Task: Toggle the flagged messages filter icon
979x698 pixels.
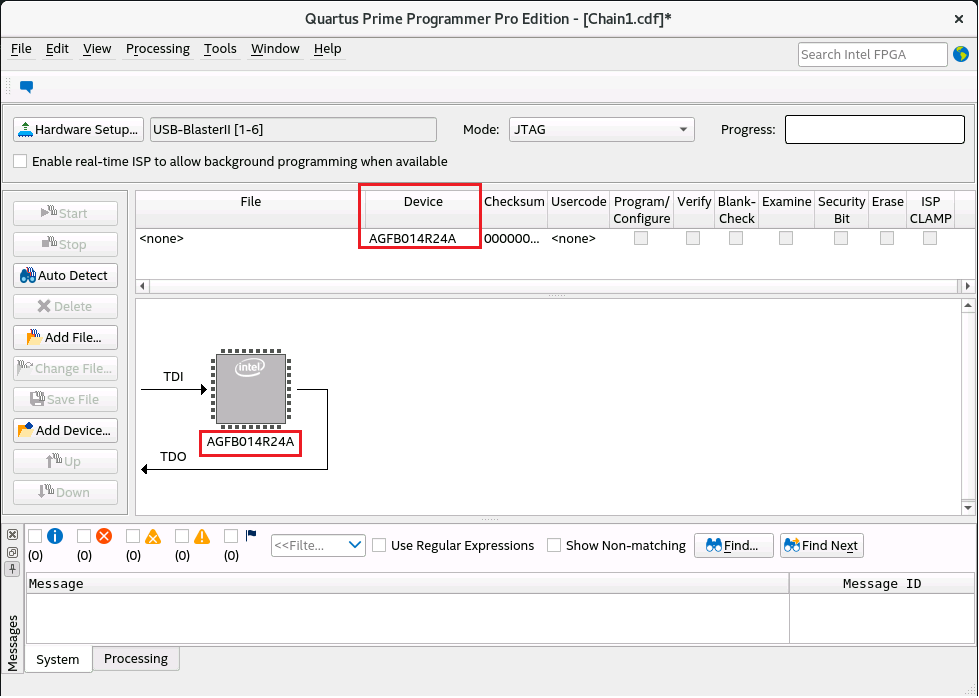Action: point(250,536)
